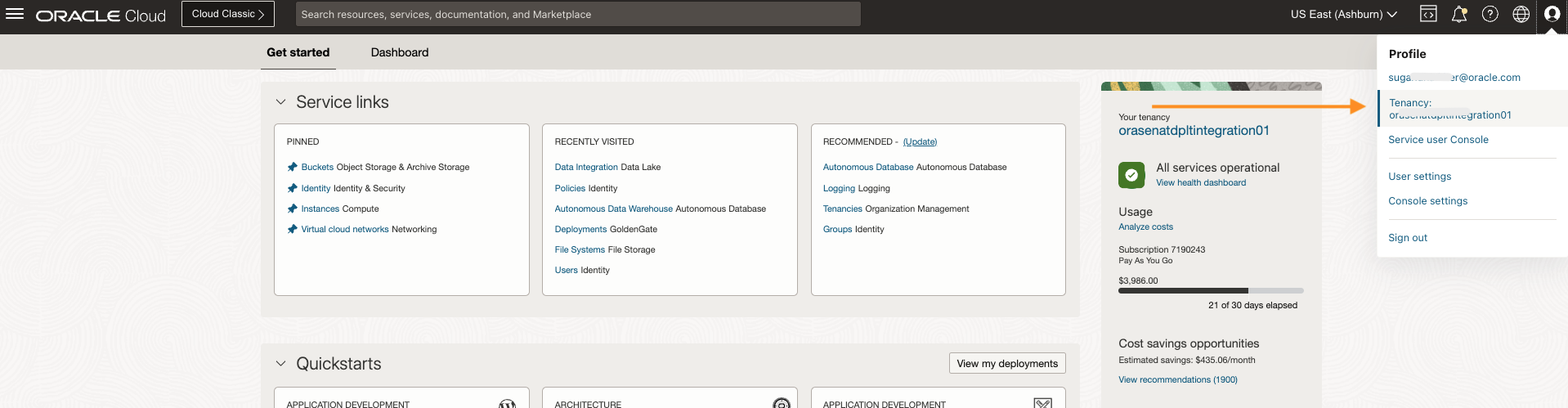Open the Identity pinned link
The height and width of the screenshot is (408, 1568).
pos(316,188)
